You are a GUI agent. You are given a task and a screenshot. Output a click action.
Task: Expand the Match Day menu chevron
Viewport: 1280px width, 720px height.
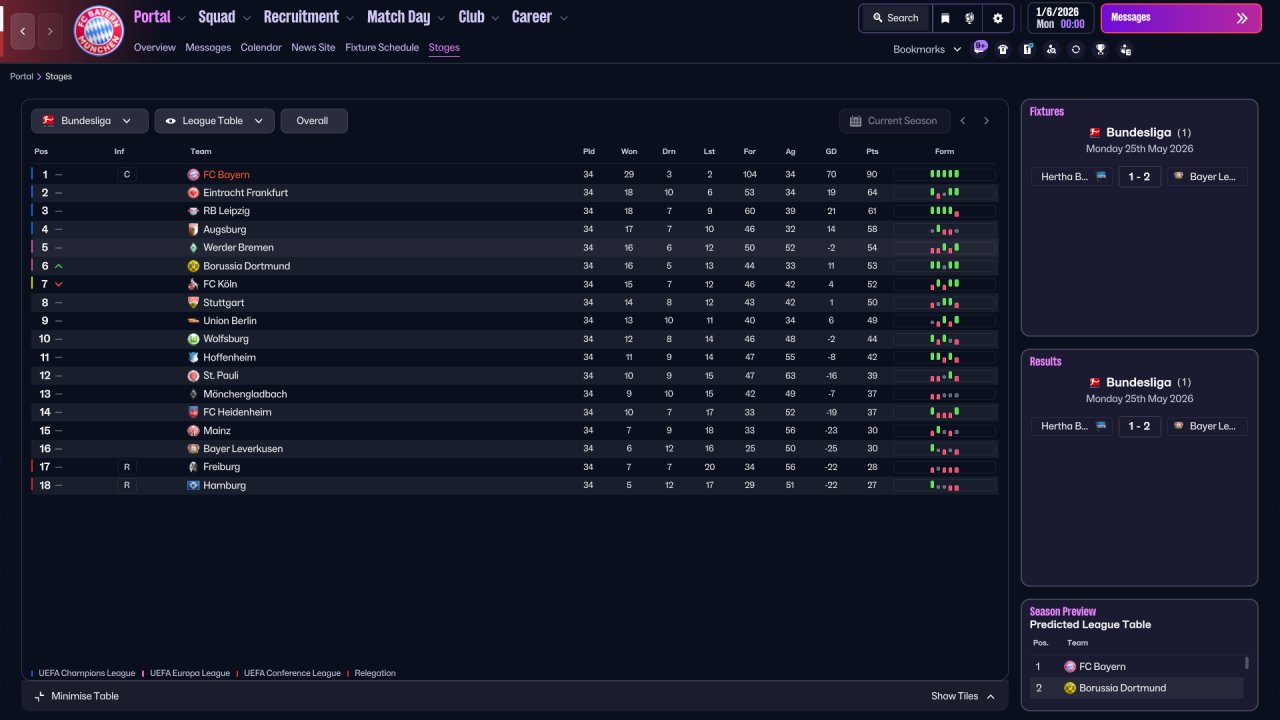pos(441,18)
